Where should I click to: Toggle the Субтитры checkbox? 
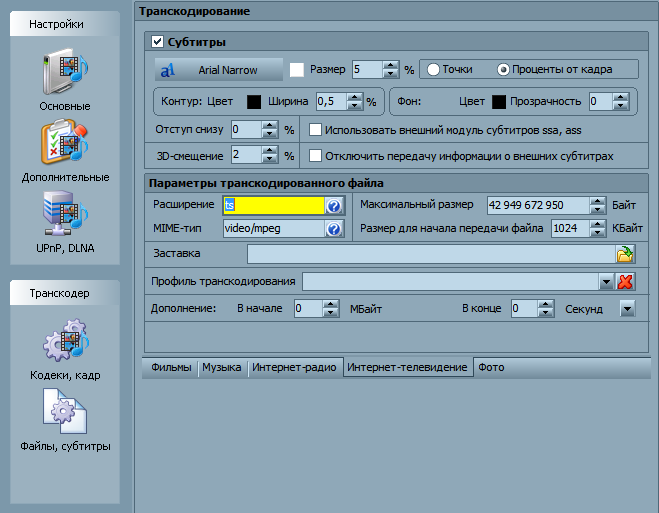point(157,42)
